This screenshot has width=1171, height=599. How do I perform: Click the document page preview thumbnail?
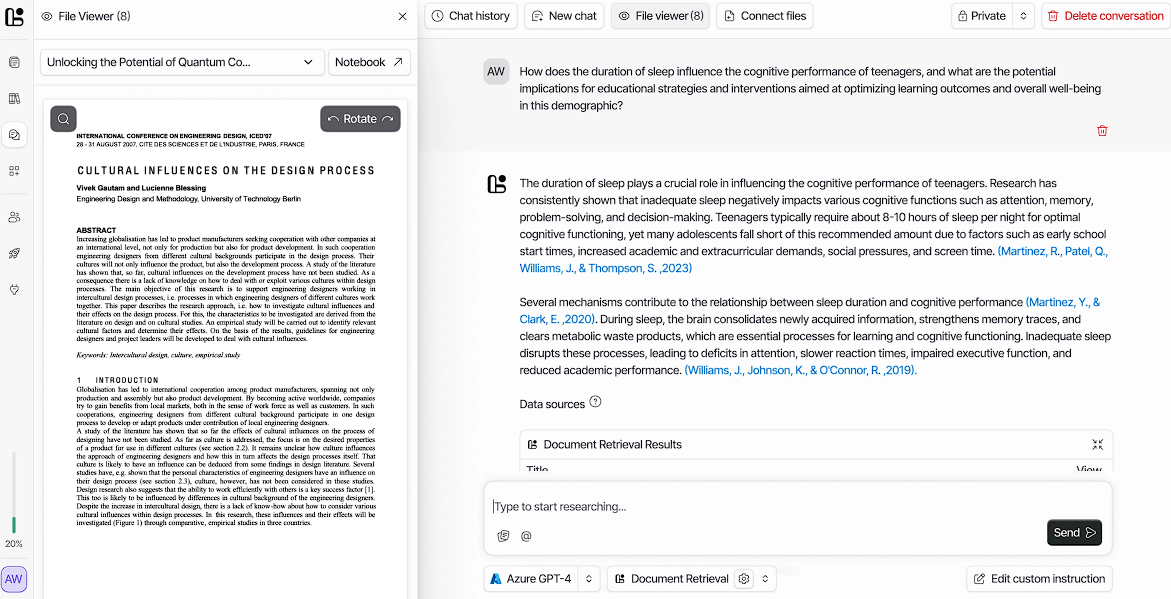point(226,349)
